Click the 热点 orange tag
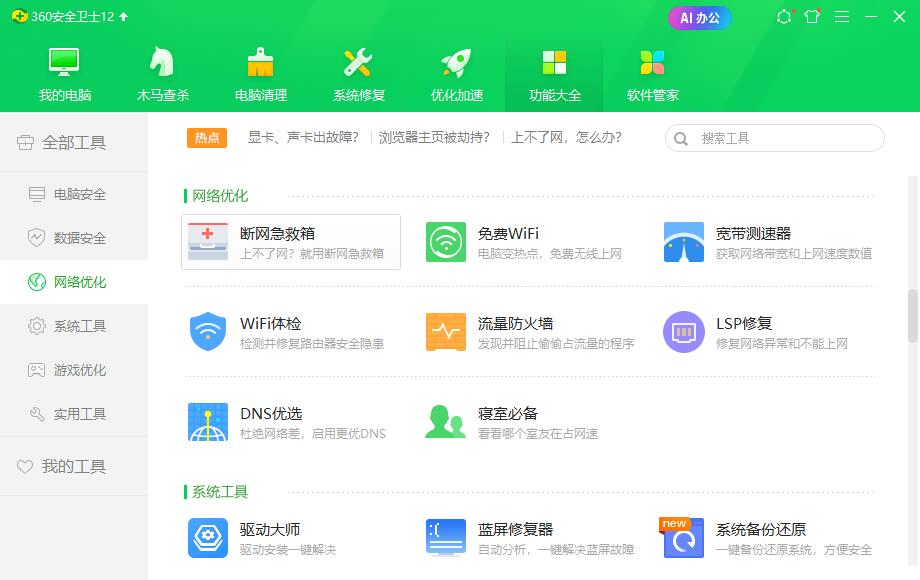 point(207,138)
